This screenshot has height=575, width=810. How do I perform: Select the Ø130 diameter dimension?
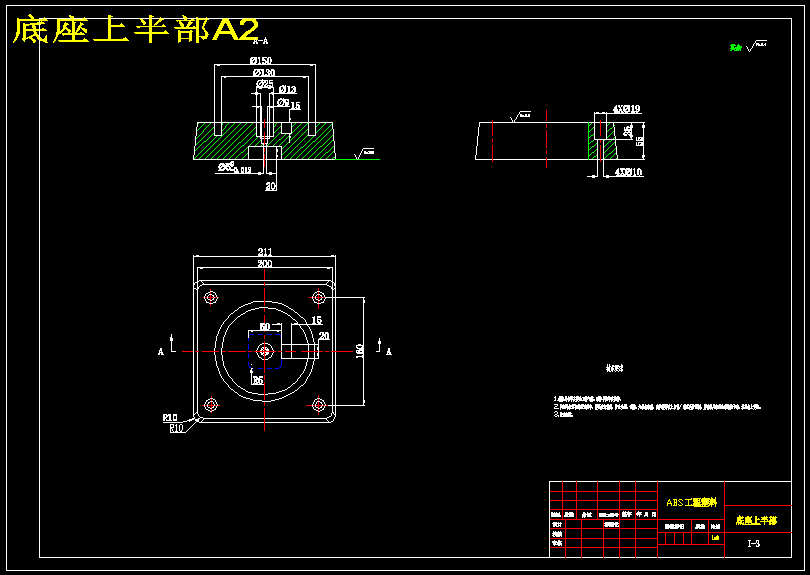coord(264,73)
